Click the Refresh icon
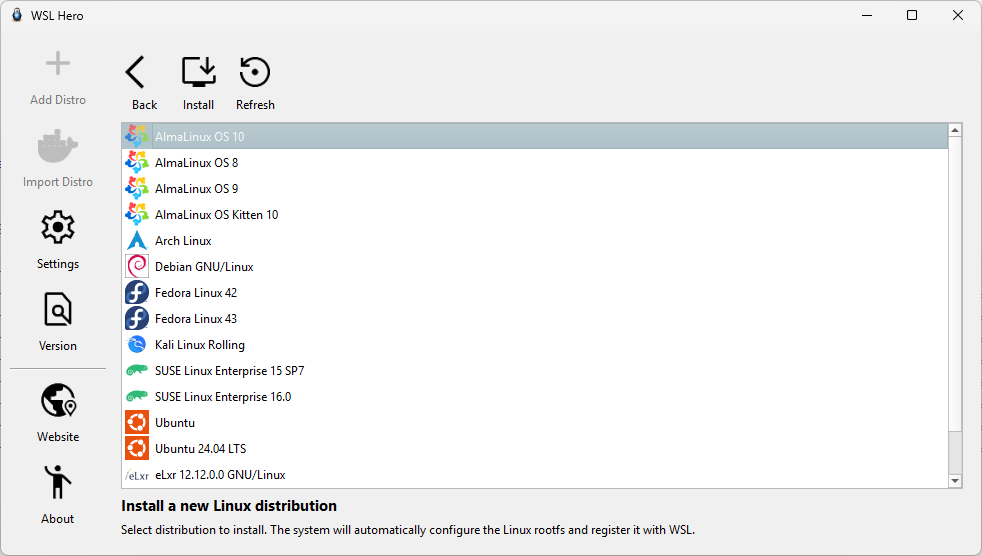 (x=255, y=73)
